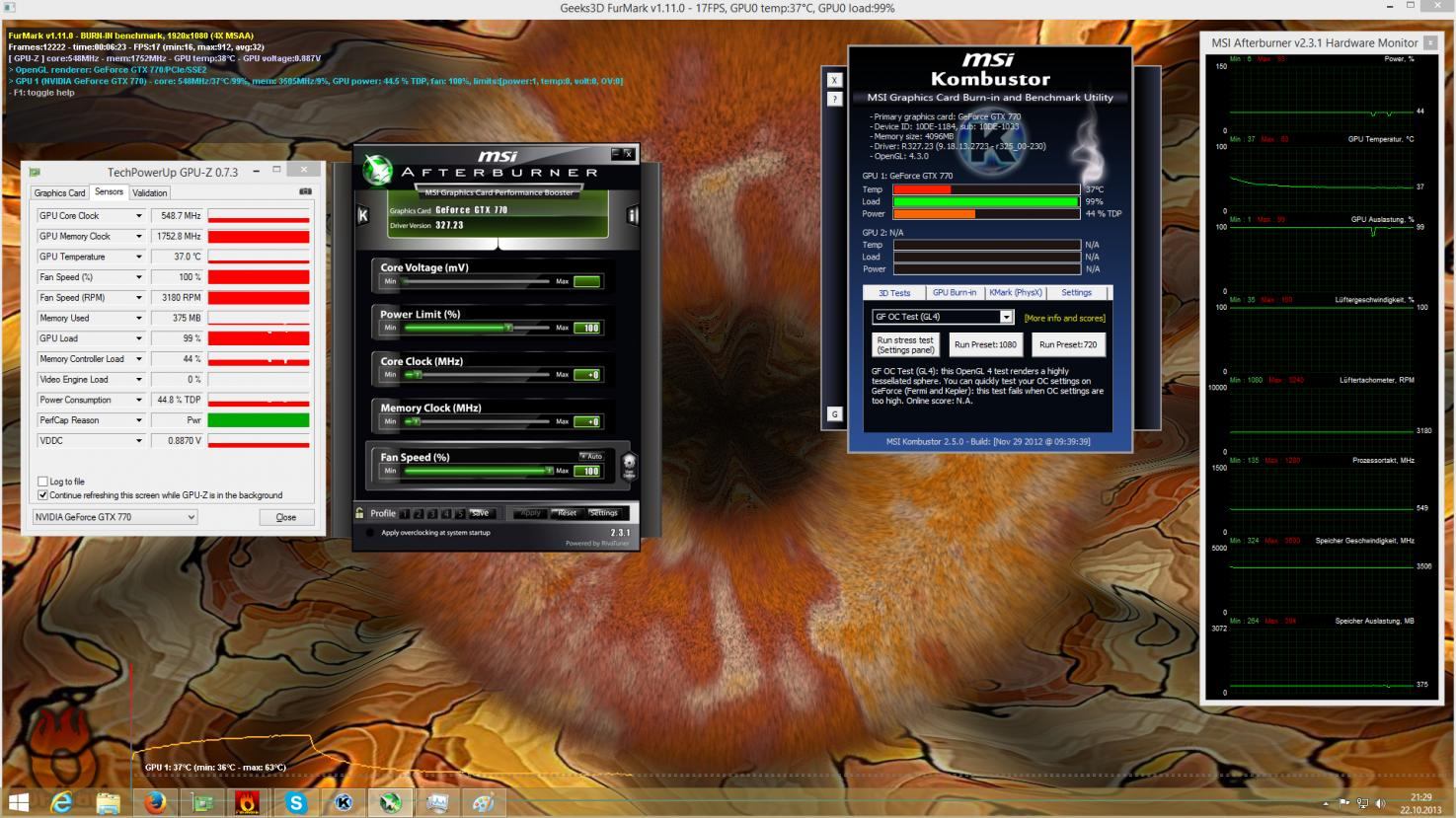Open the Validation tab in GPU-Z
The image size is (1456, 818).
pyautogui.click(x=149, y=193)
